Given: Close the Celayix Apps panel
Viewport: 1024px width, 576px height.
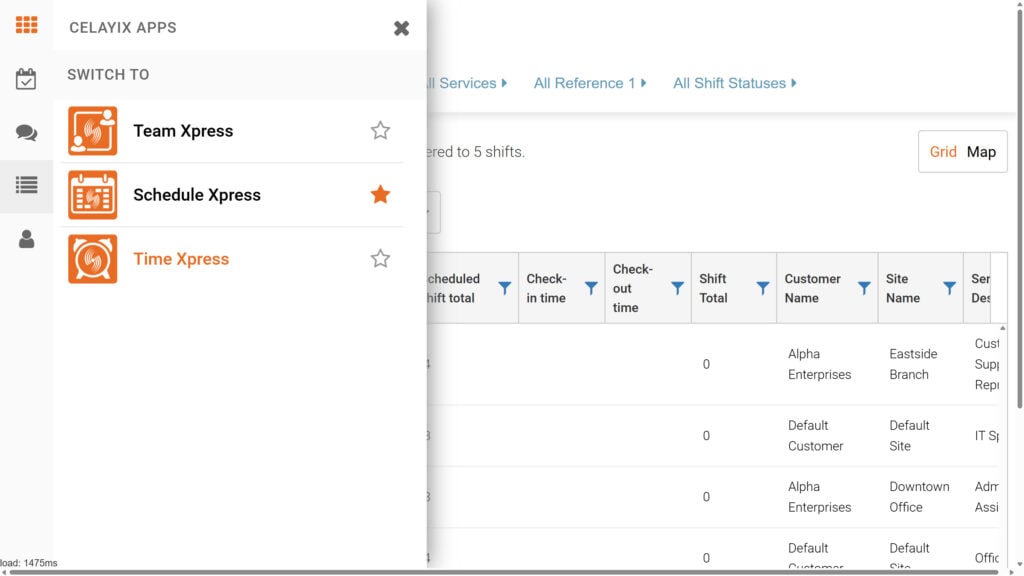Looking at the screenshot, I should 401,28.
